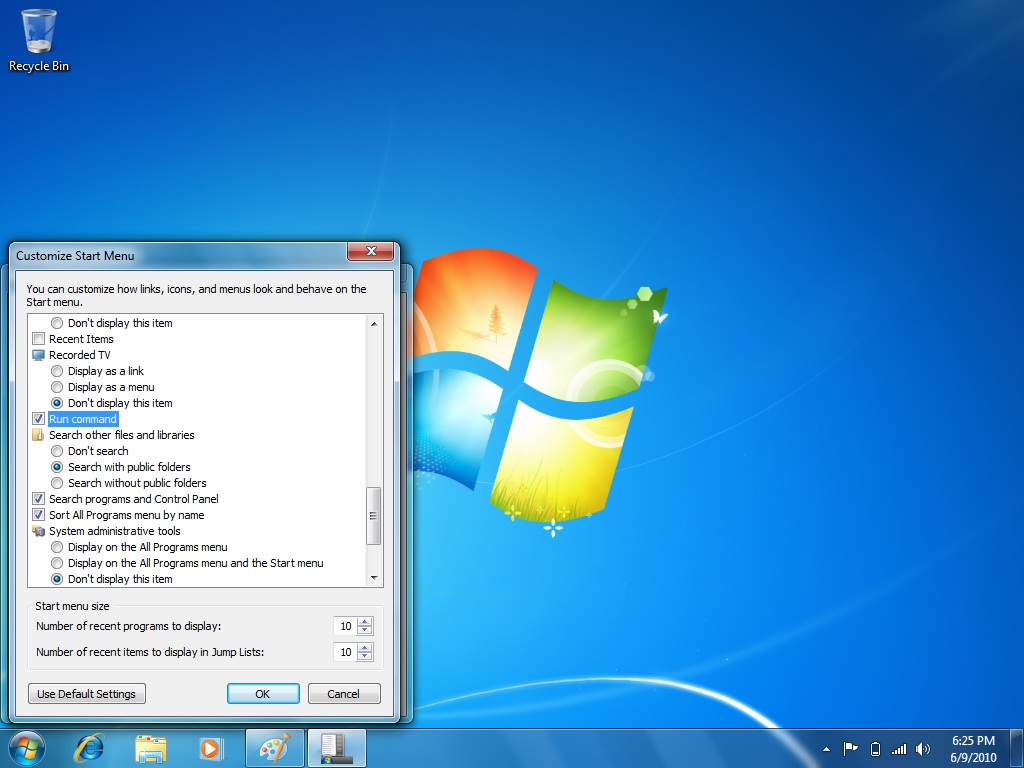Click Search other files and libraries label

point(121,435)
